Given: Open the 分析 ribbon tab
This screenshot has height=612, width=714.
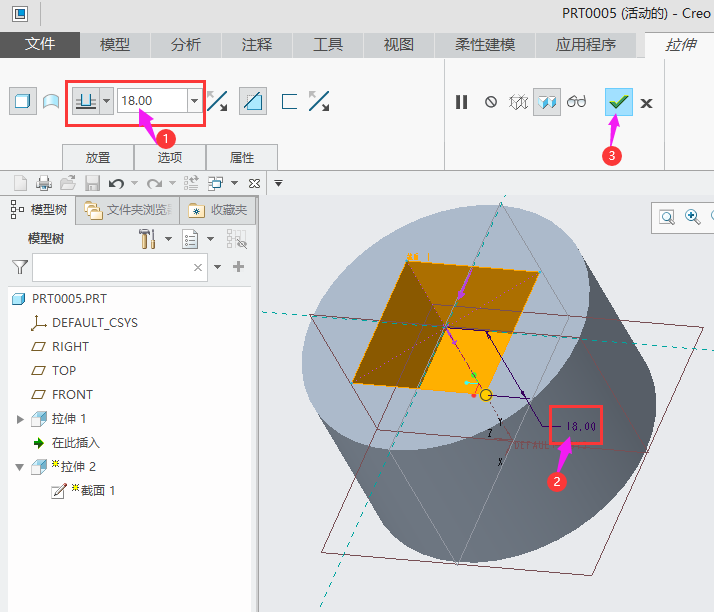Looking at the screenshot, I should click(186, 45).
